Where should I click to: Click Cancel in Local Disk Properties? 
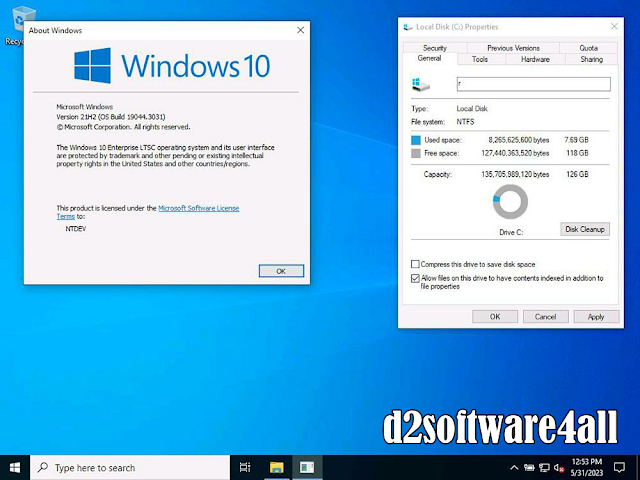(545, 317)
